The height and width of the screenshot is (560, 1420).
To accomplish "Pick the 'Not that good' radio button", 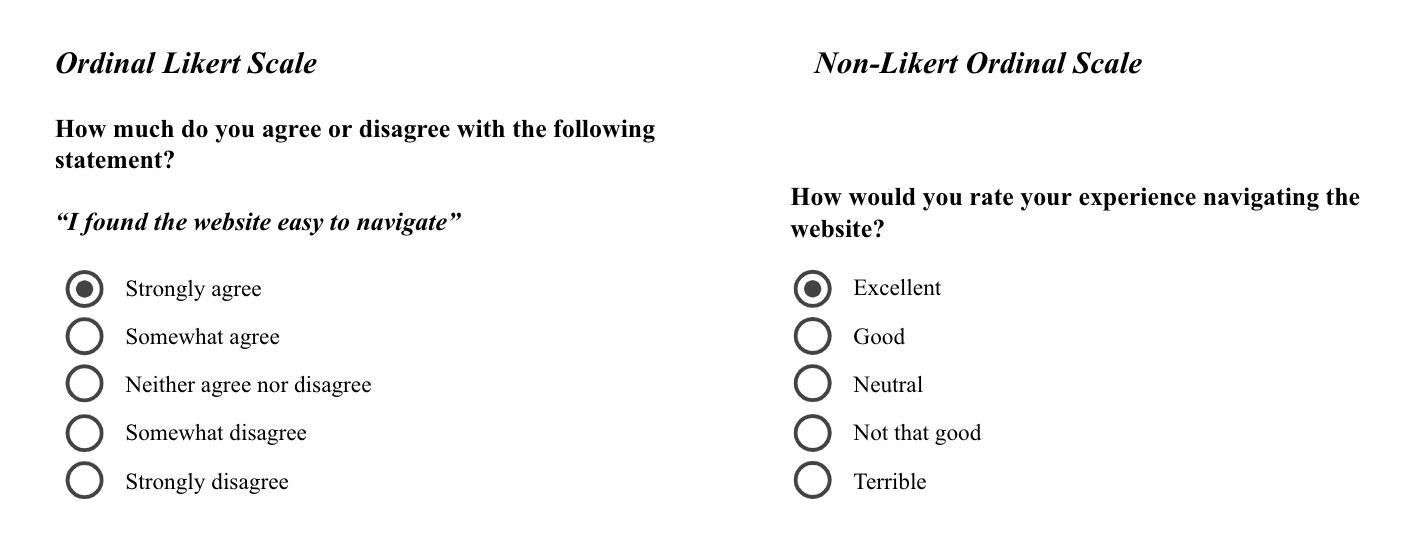I will coord(812,433).
